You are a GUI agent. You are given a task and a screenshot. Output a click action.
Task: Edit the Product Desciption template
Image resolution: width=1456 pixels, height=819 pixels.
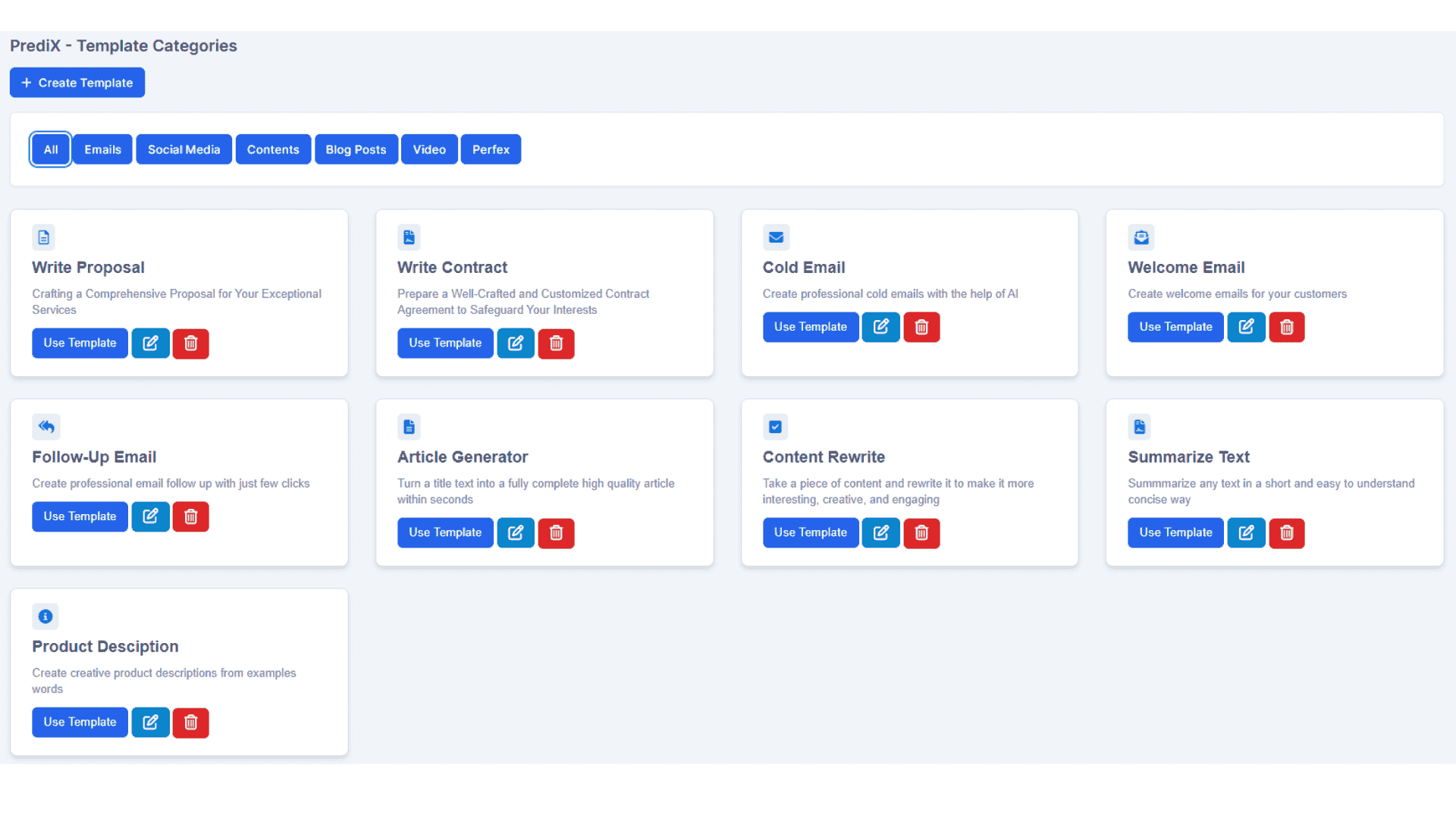(x=150, y=723)
